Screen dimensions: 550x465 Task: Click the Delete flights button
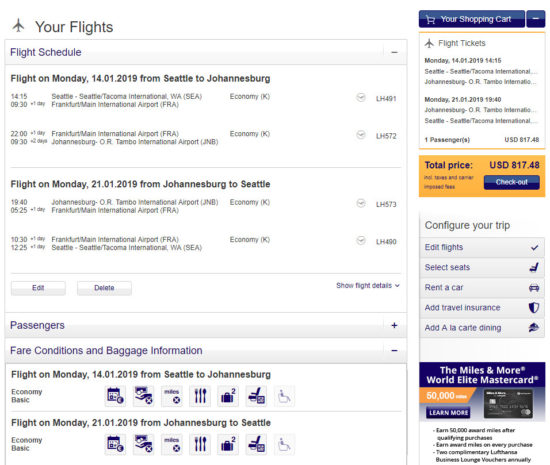[104, 288]
